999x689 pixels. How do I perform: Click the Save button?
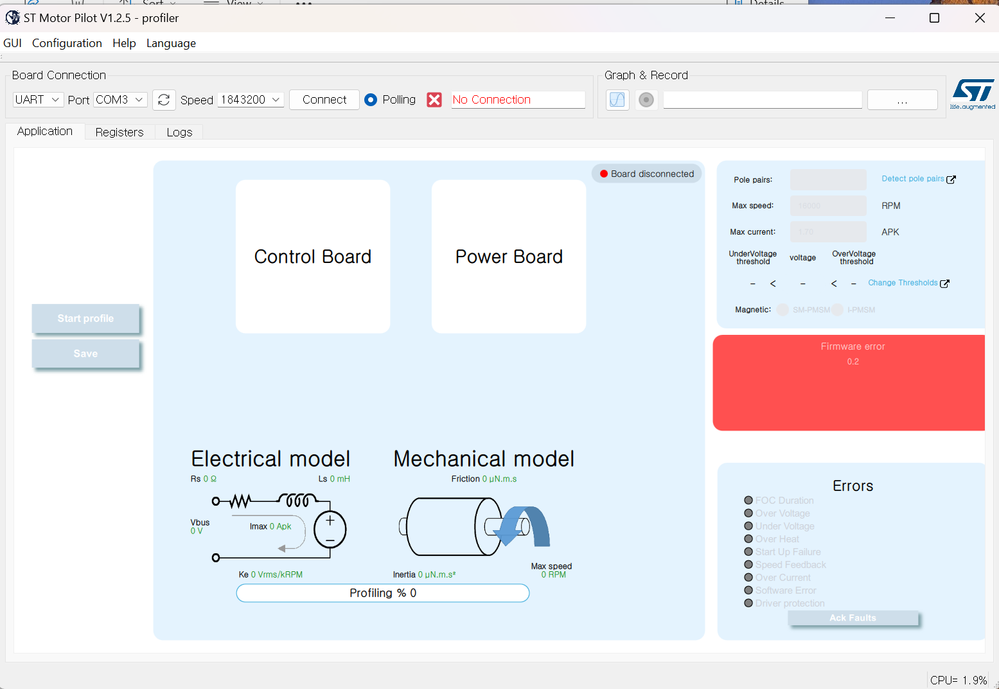85,354
